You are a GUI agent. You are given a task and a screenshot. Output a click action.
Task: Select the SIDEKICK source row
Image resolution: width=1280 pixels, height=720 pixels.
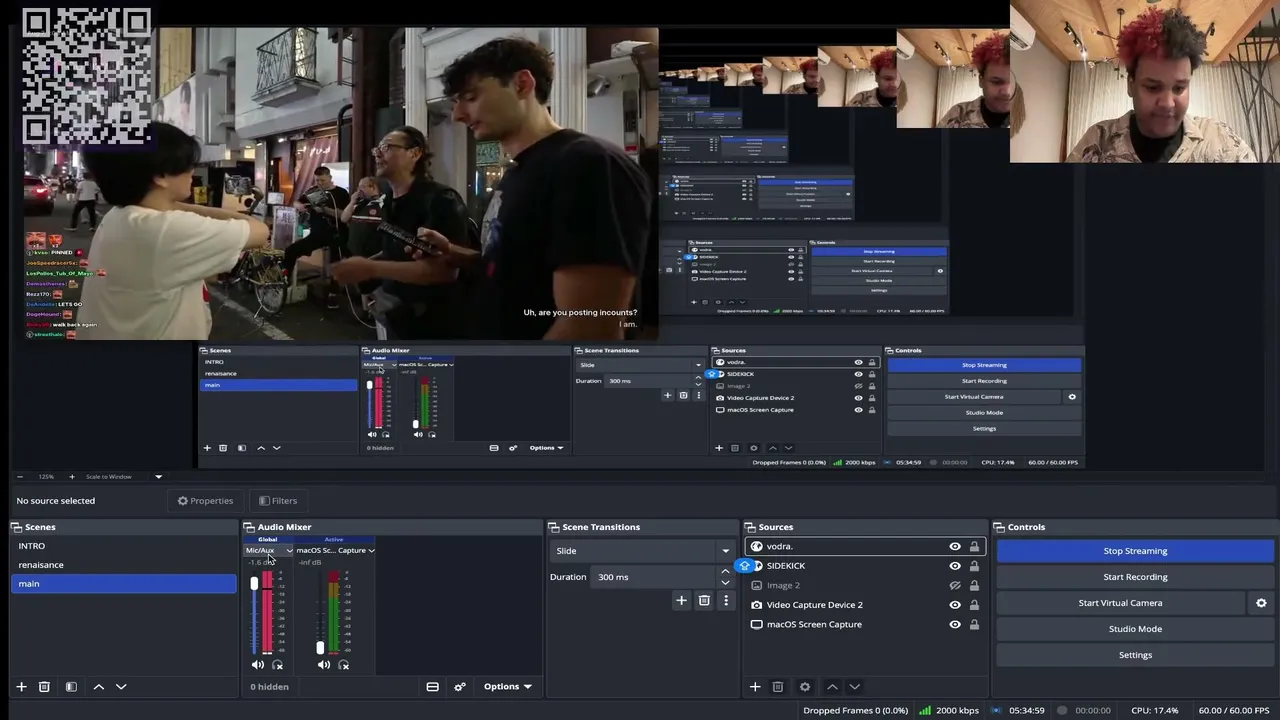(865, 566)
